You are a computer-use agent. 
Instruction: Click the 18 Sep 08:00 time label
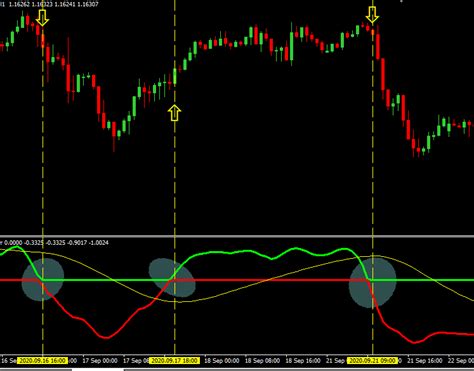pyautogui.click(x=262, y=361)
